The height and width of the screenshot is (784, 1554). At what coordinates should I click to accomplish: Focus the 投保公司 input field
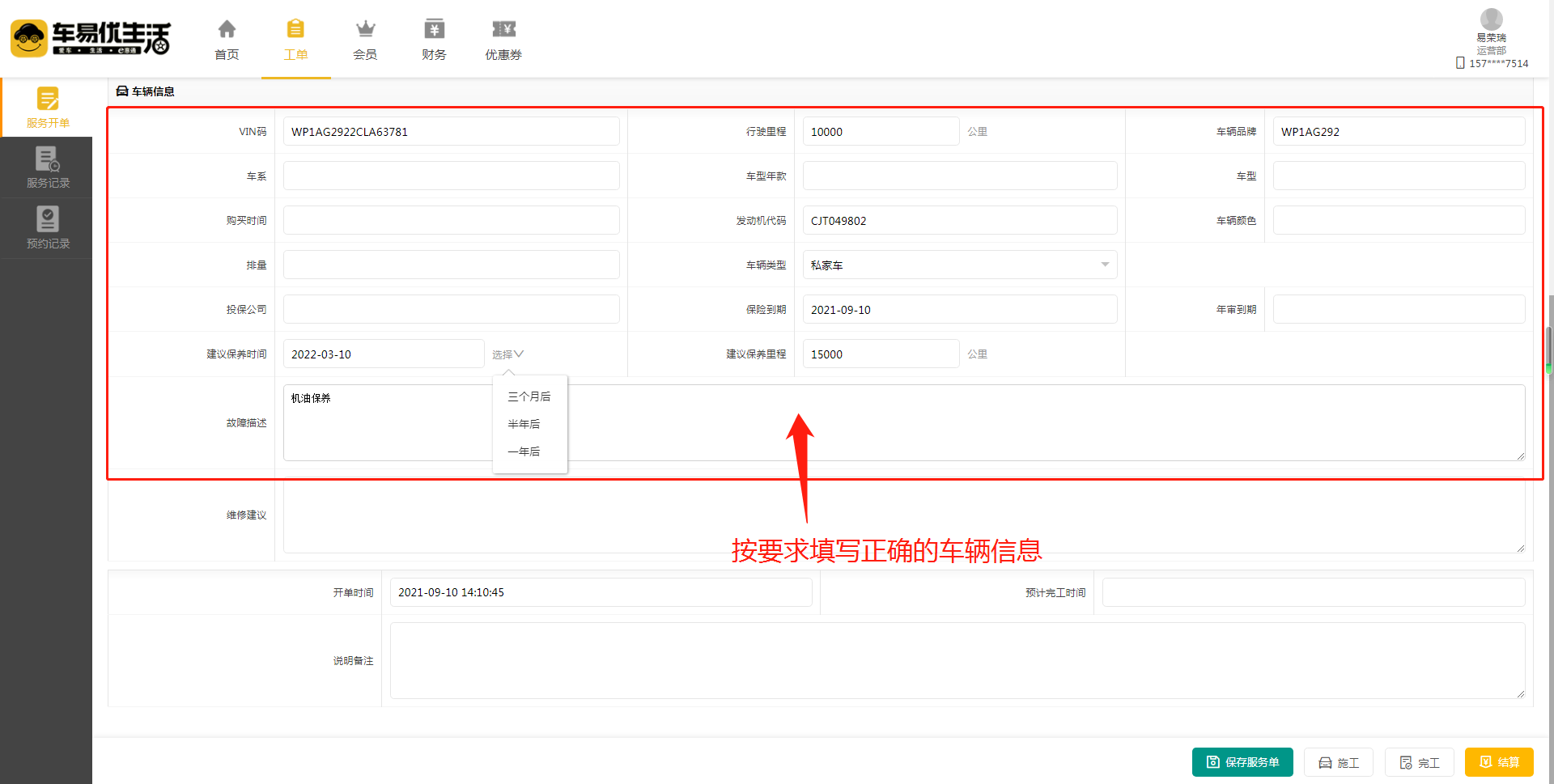pos(452,309)
